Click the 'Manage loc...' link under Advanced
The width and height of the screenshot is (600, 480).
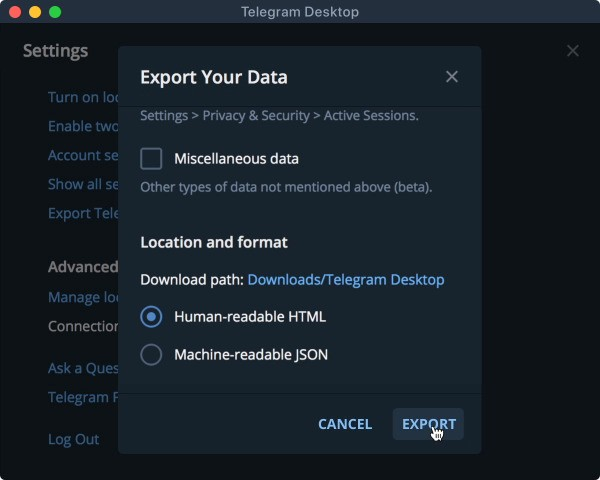(x=83, y=298)
